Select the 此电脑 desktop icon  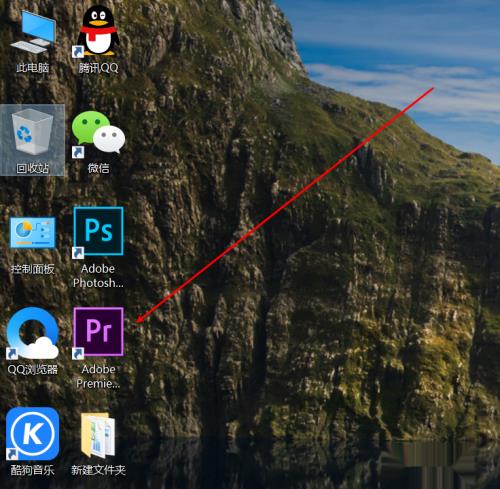33,32
